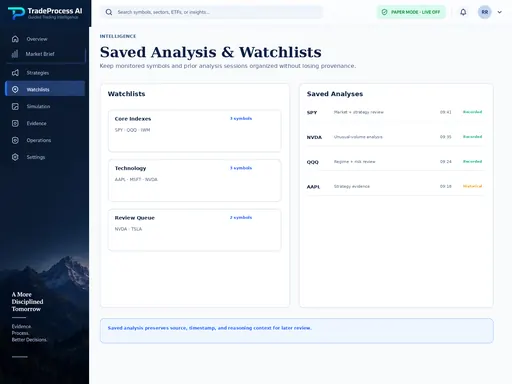Click 'Strategy evidence' description

[352, 187]
